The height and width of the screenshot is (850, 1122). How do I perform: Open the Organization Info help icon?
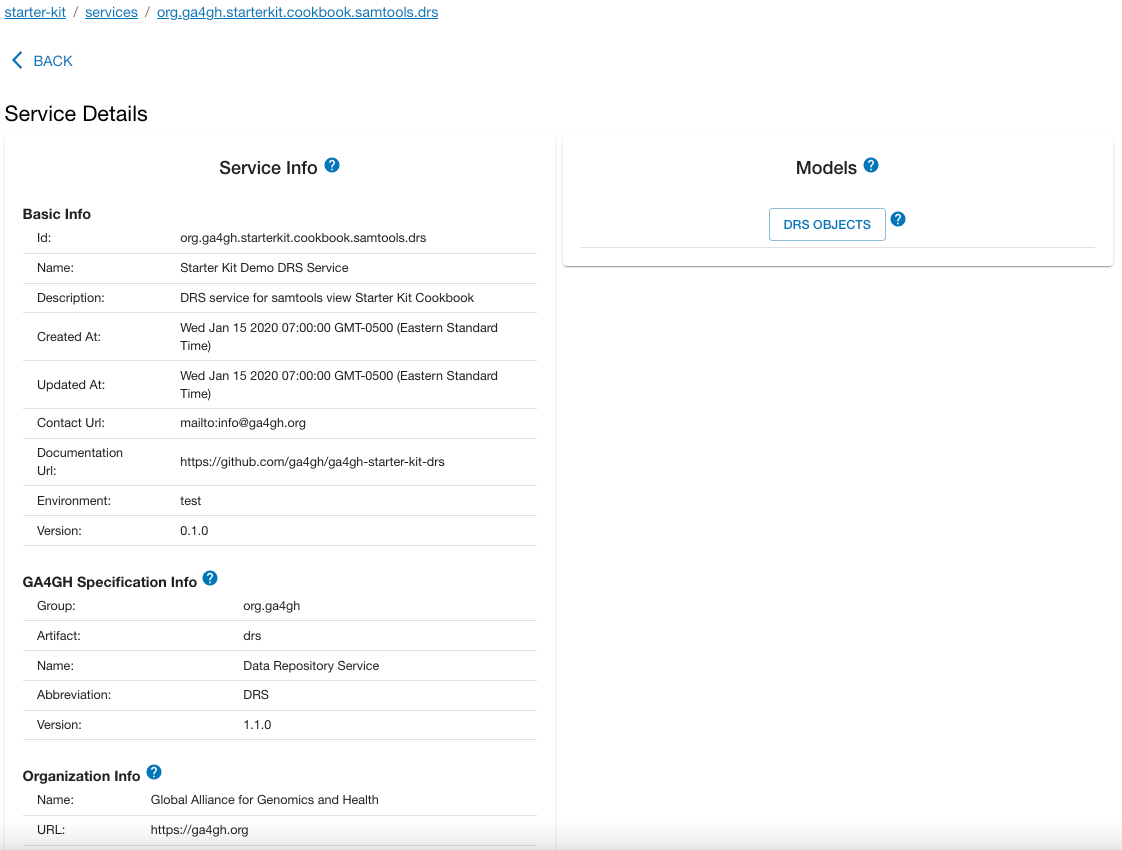[x=154, y=771]
